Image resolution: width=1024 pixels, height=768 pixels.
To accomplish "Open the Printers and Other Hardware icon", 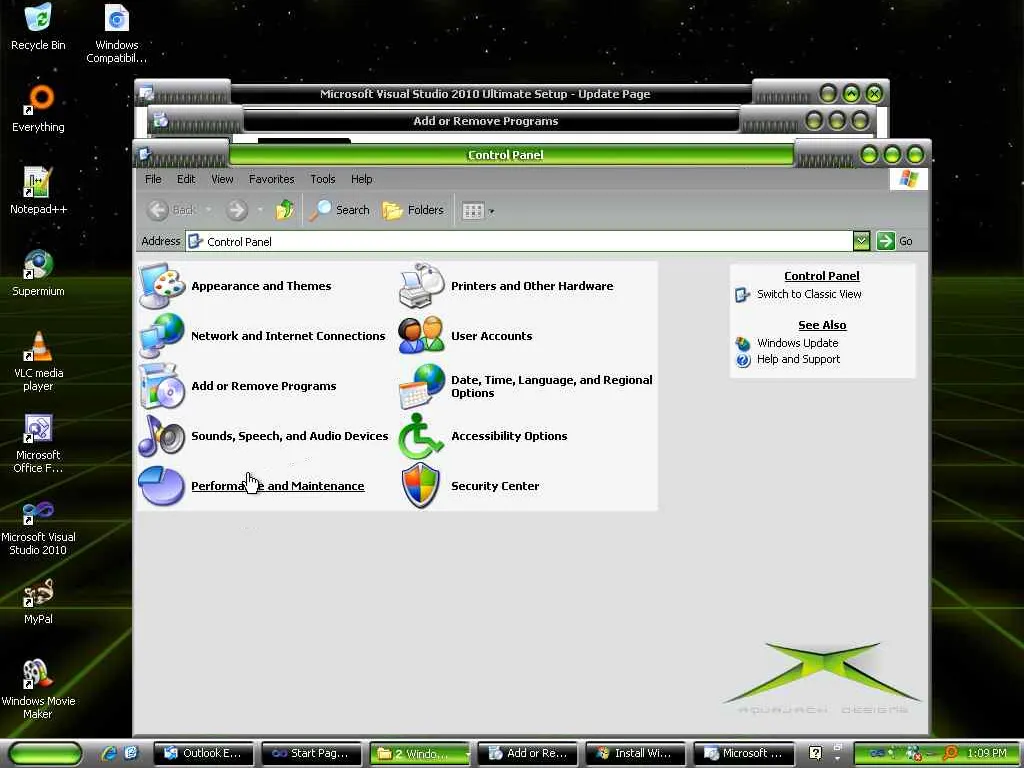I will [421, 286].
